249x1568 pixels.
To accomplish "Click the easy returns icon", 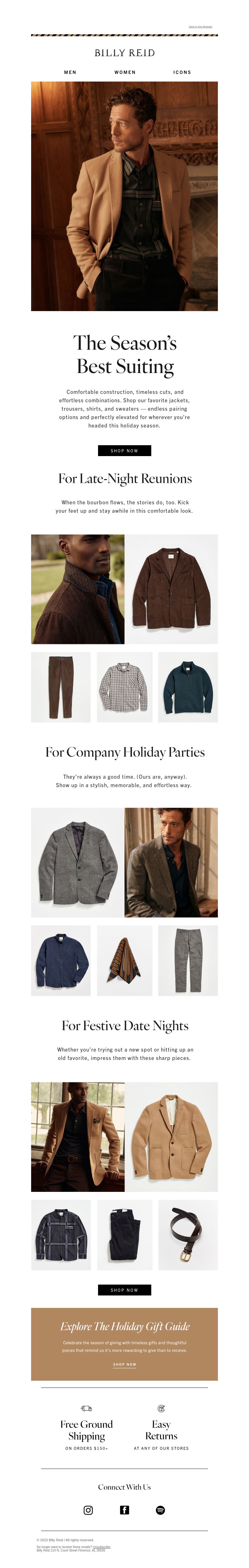I will tap(161, 1408).
